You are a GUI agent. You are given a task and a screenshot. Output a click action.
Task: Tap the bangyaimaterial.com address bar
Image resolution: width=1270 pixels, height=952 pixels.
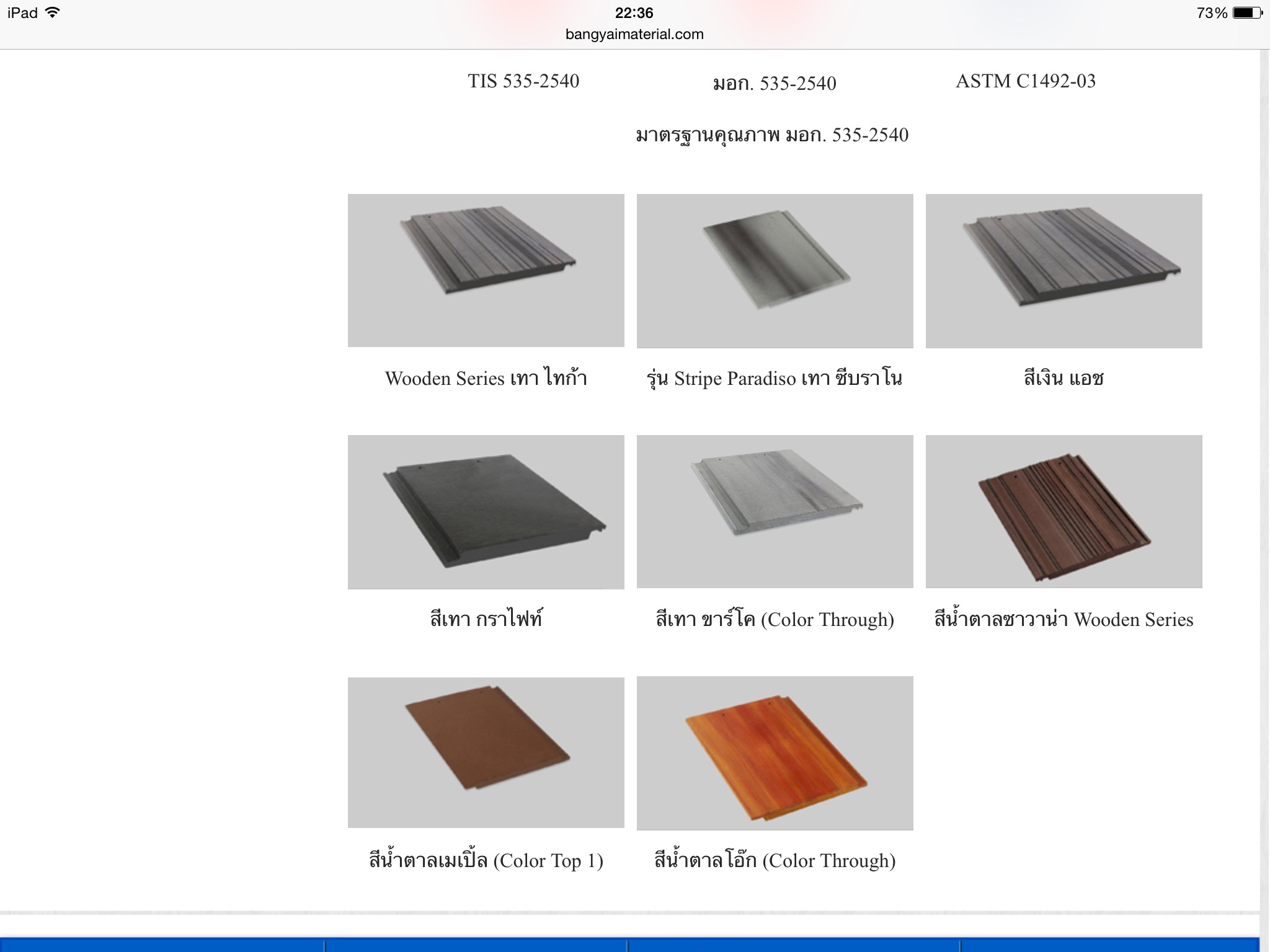coord(634,34)
